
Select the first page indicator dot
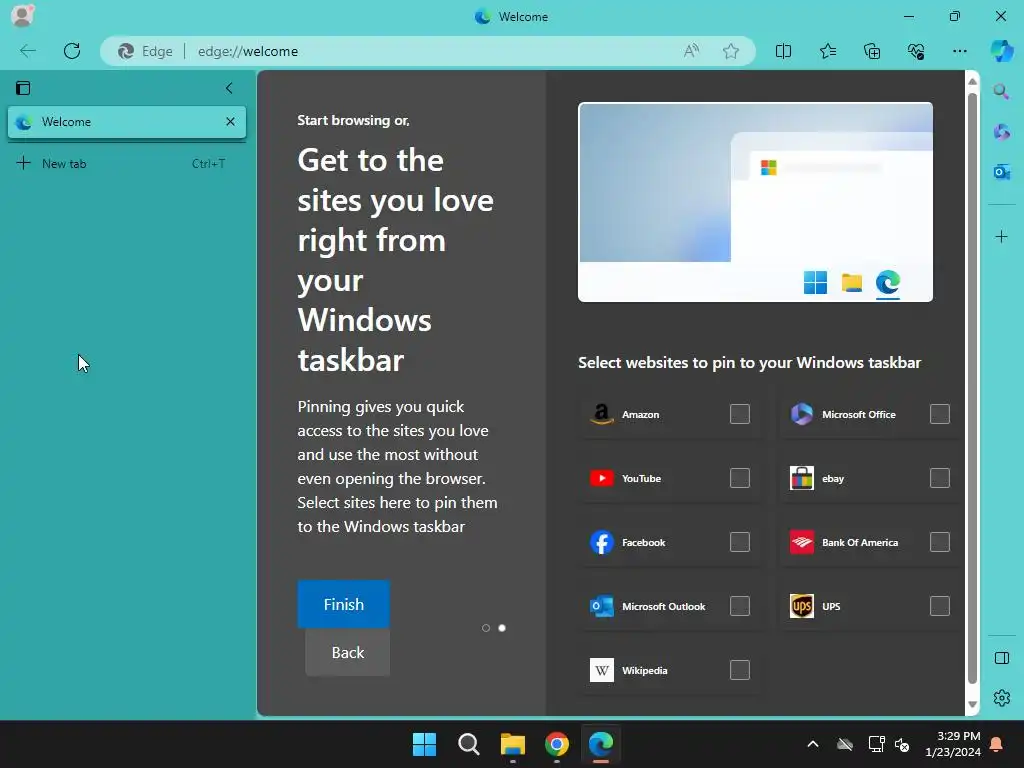[x=486, y=628]
